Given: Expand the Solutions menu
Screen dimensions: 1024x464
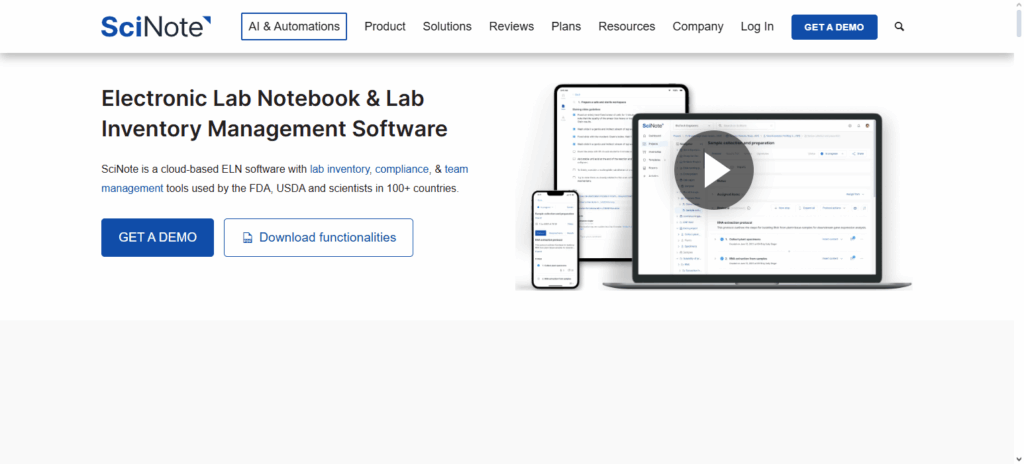Looking at the screenshot, I should coord(447,27).
